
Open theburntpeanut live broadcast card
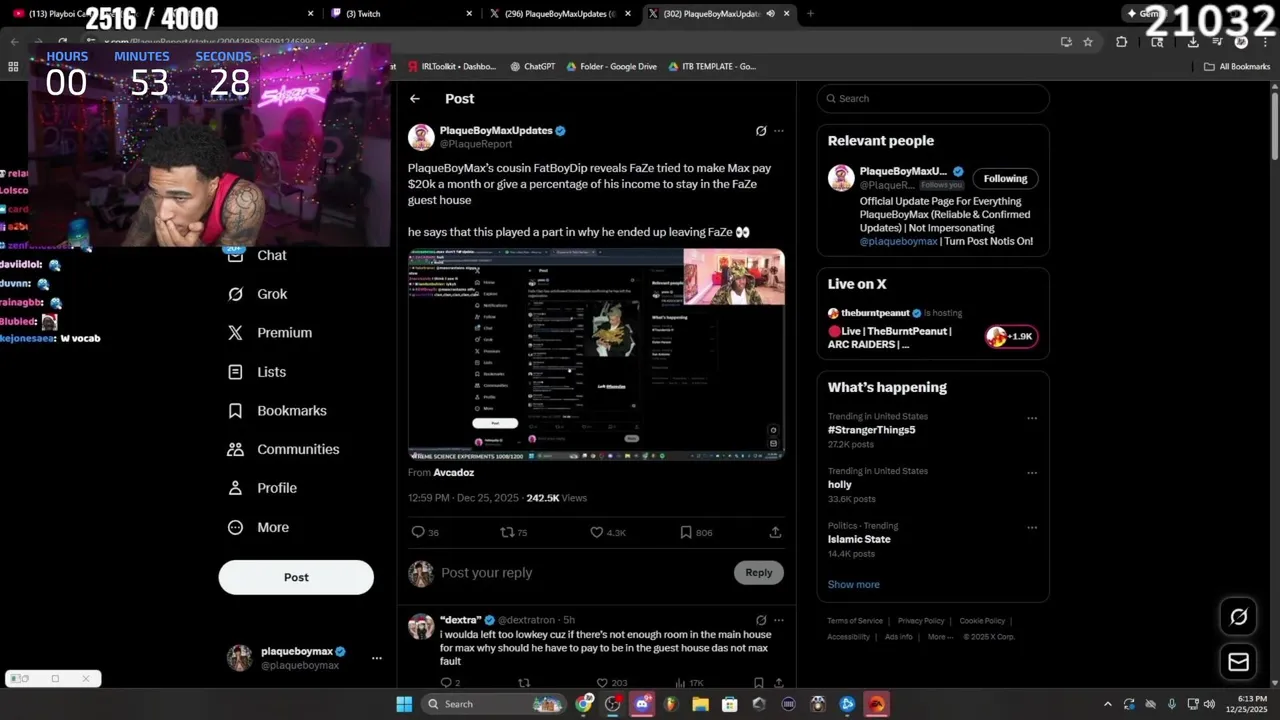(x=932, y=328)
